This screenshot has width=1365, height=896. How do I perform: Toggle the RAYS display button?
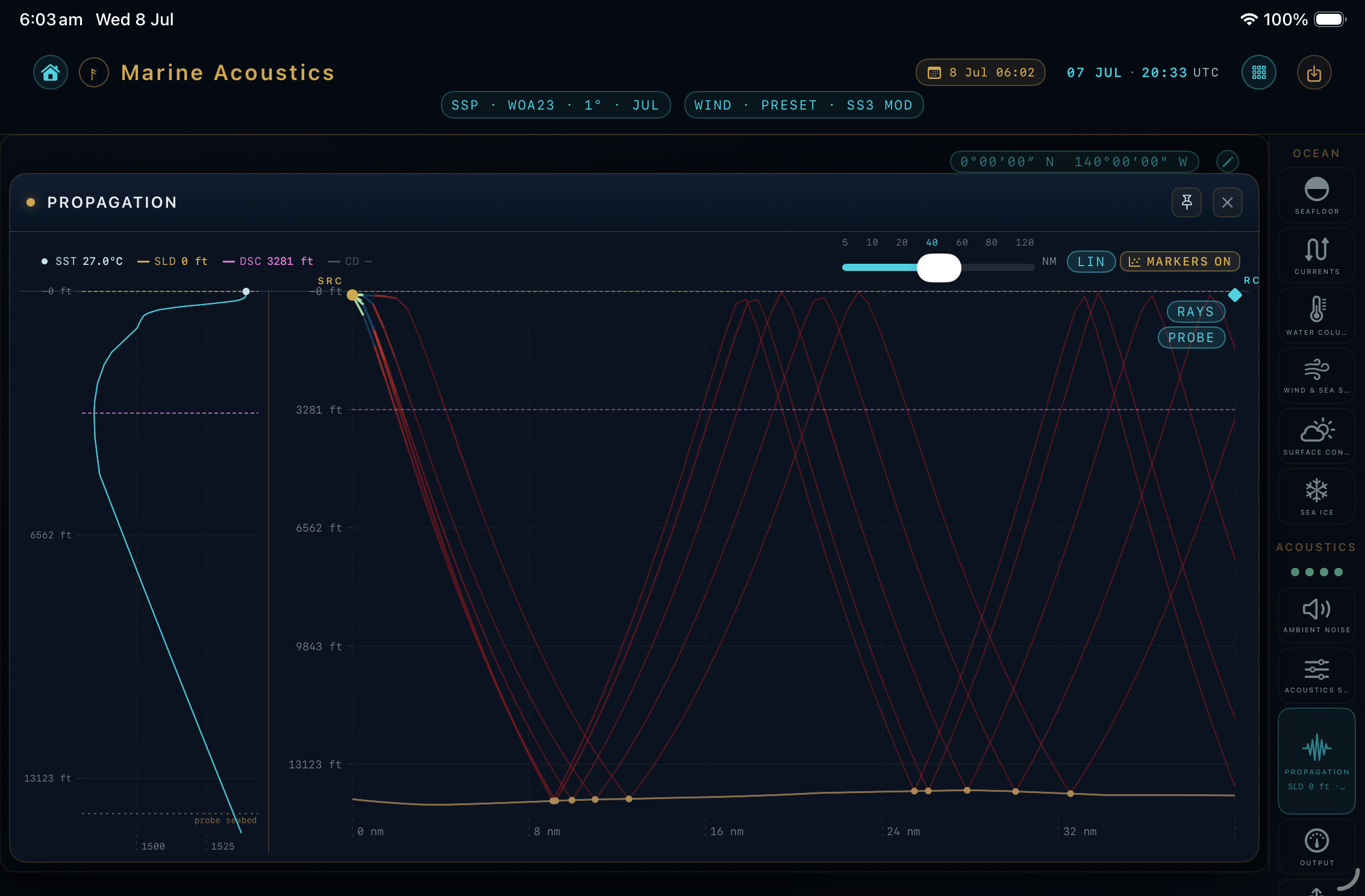(x=1196, y=312)
